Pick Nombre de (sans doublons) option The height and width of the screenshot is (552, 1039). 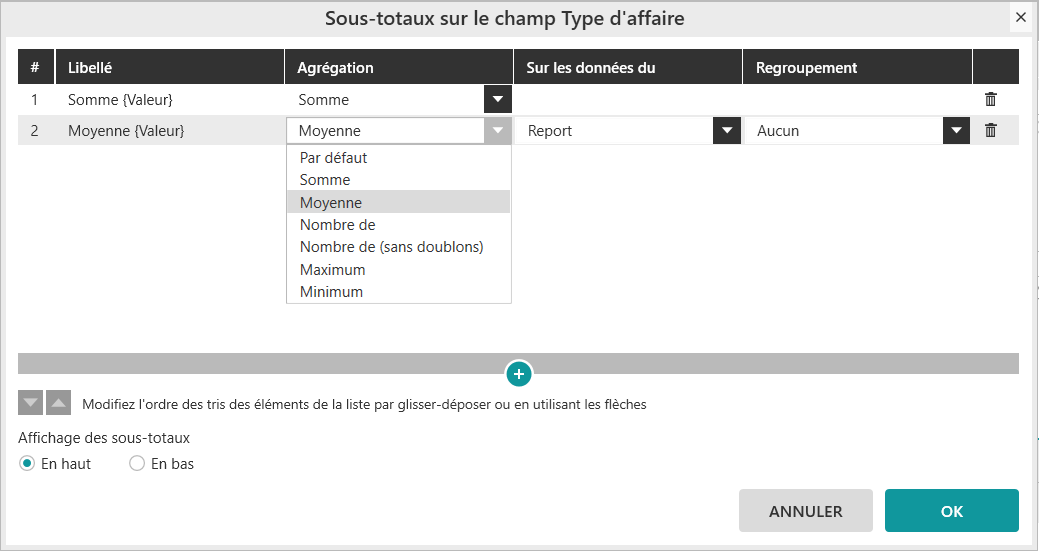391,247
